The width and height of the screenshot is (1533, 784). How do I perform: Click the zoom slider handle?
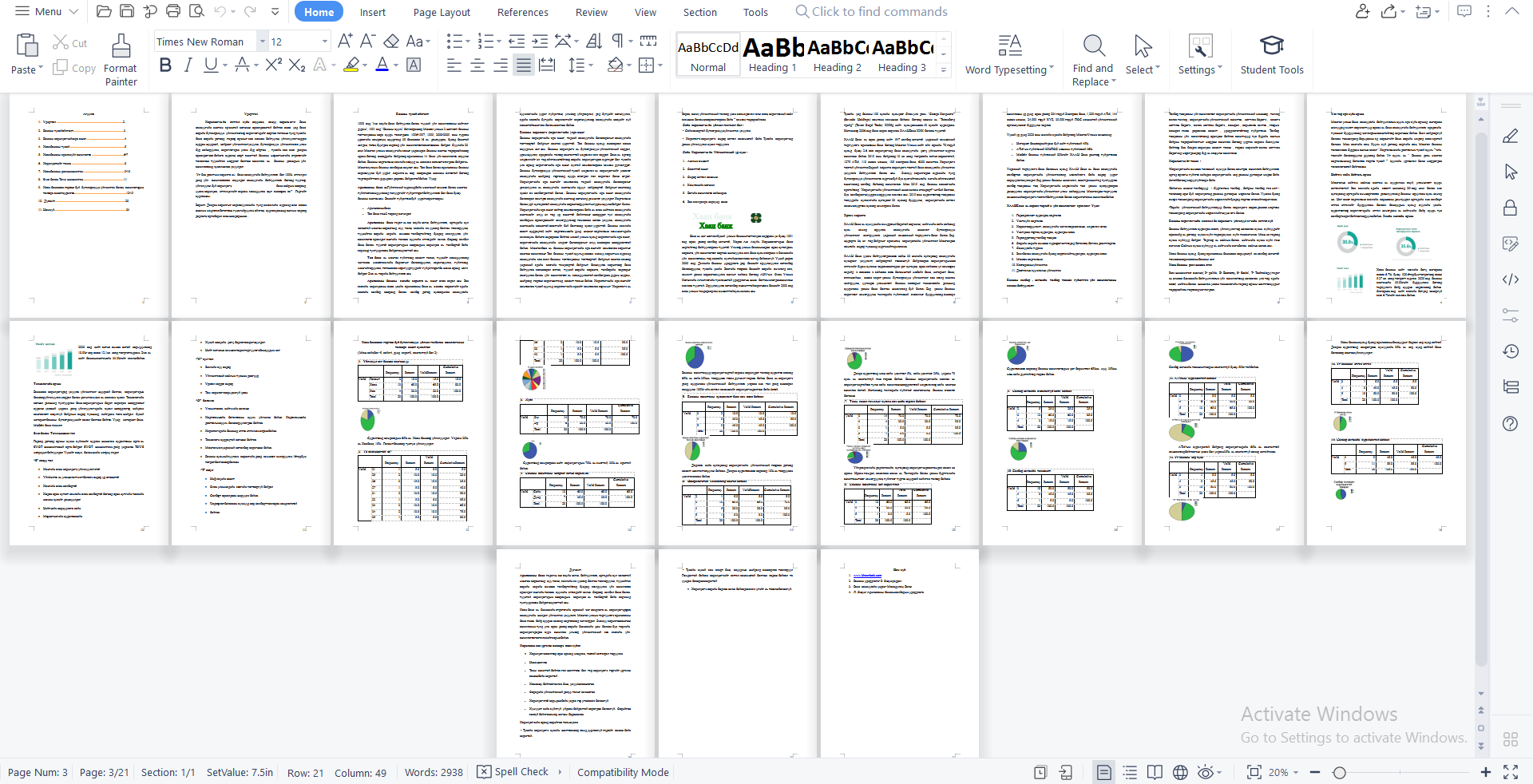coord(1340,772)
